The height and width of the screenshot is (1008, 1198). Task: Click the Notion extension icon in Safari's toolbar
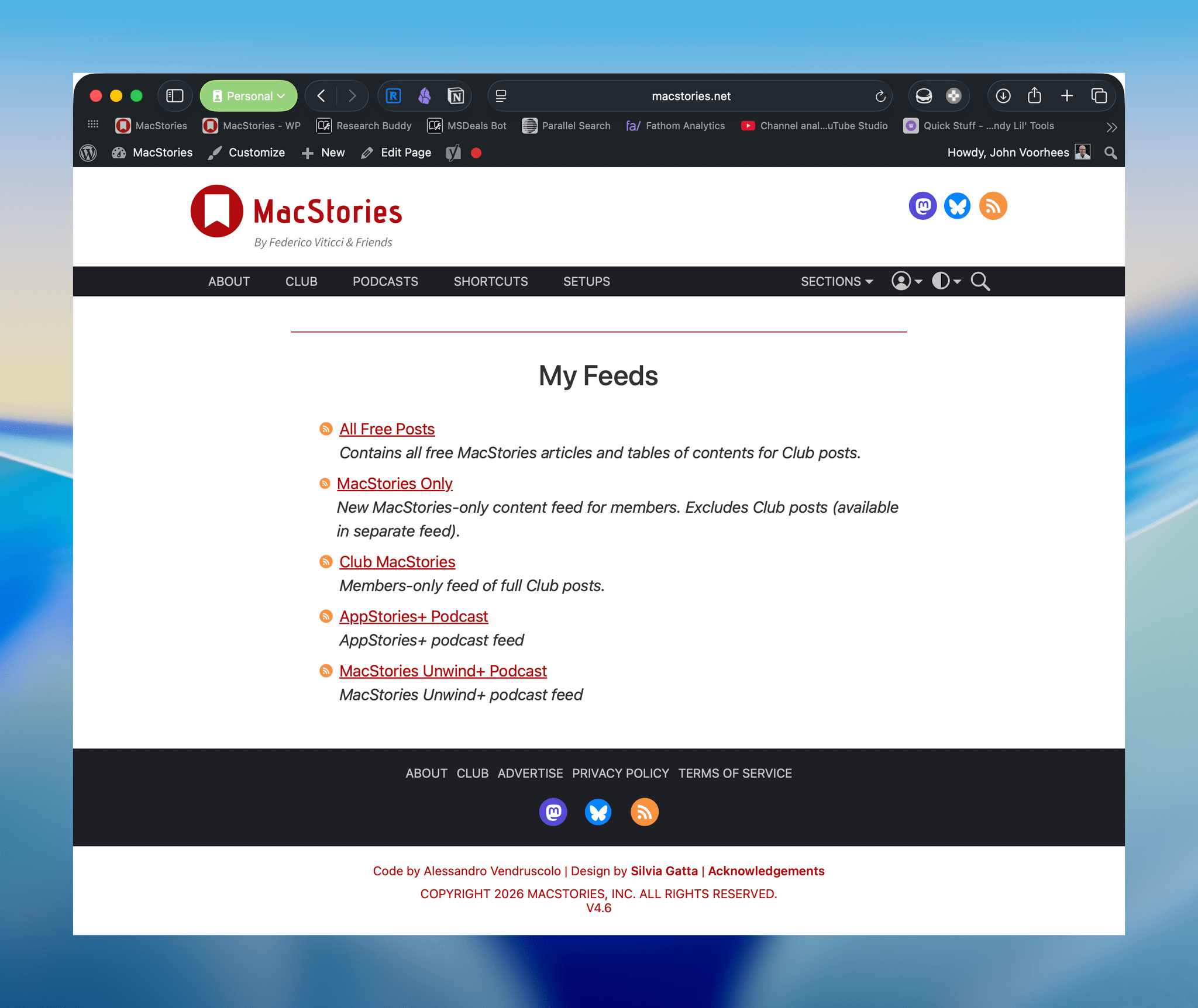[456, 96]
